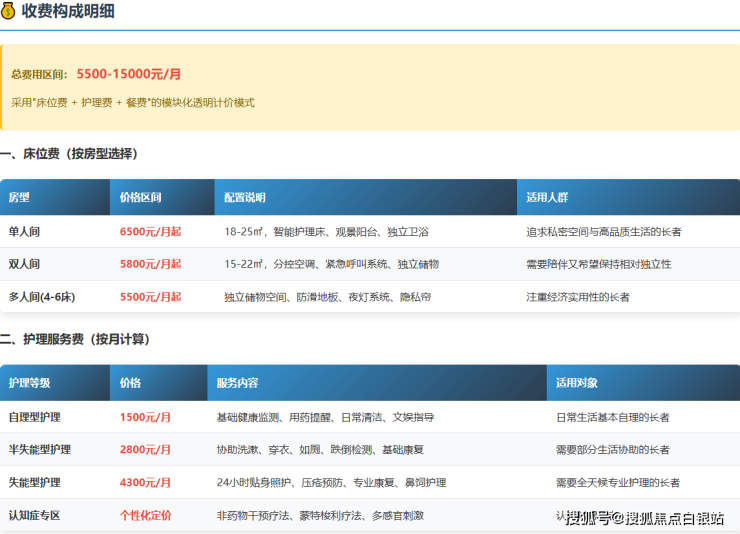Click the money bag icon beside 收费构成明细
Viewport: 740px width, 534px height.
pos(9,13)
